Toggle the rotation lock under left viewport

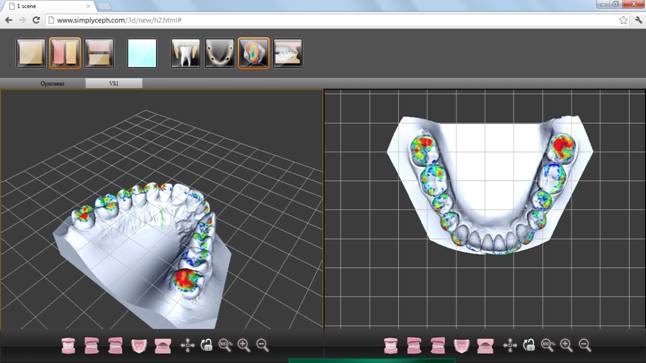pyautogui.click(x=206, y=345)
